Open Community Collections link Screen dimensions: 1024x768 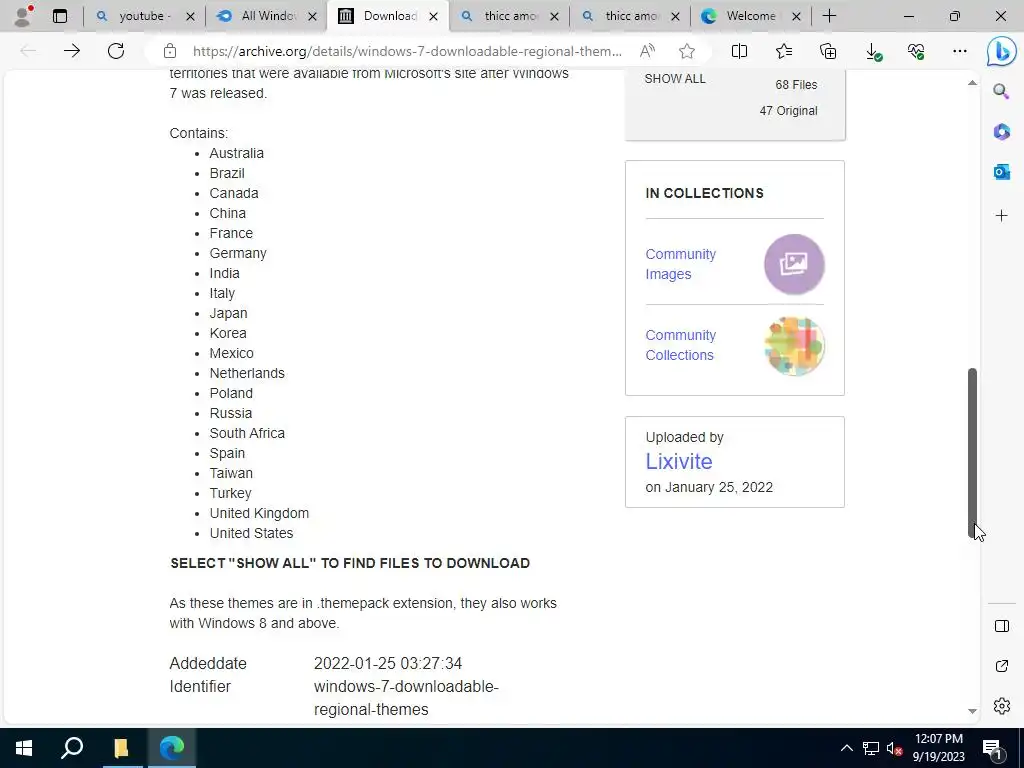pos(680,345)
